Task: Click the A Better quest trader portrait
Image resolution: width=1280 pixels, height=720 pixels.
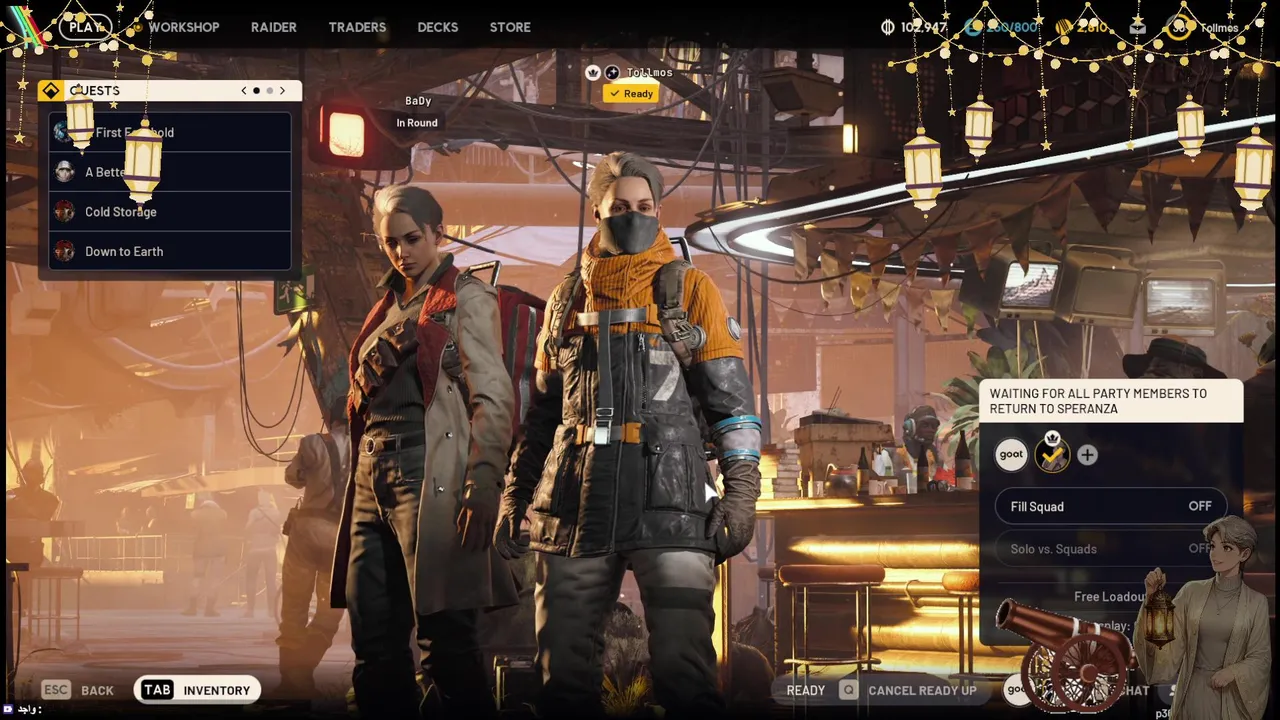Action: (65, 172)
